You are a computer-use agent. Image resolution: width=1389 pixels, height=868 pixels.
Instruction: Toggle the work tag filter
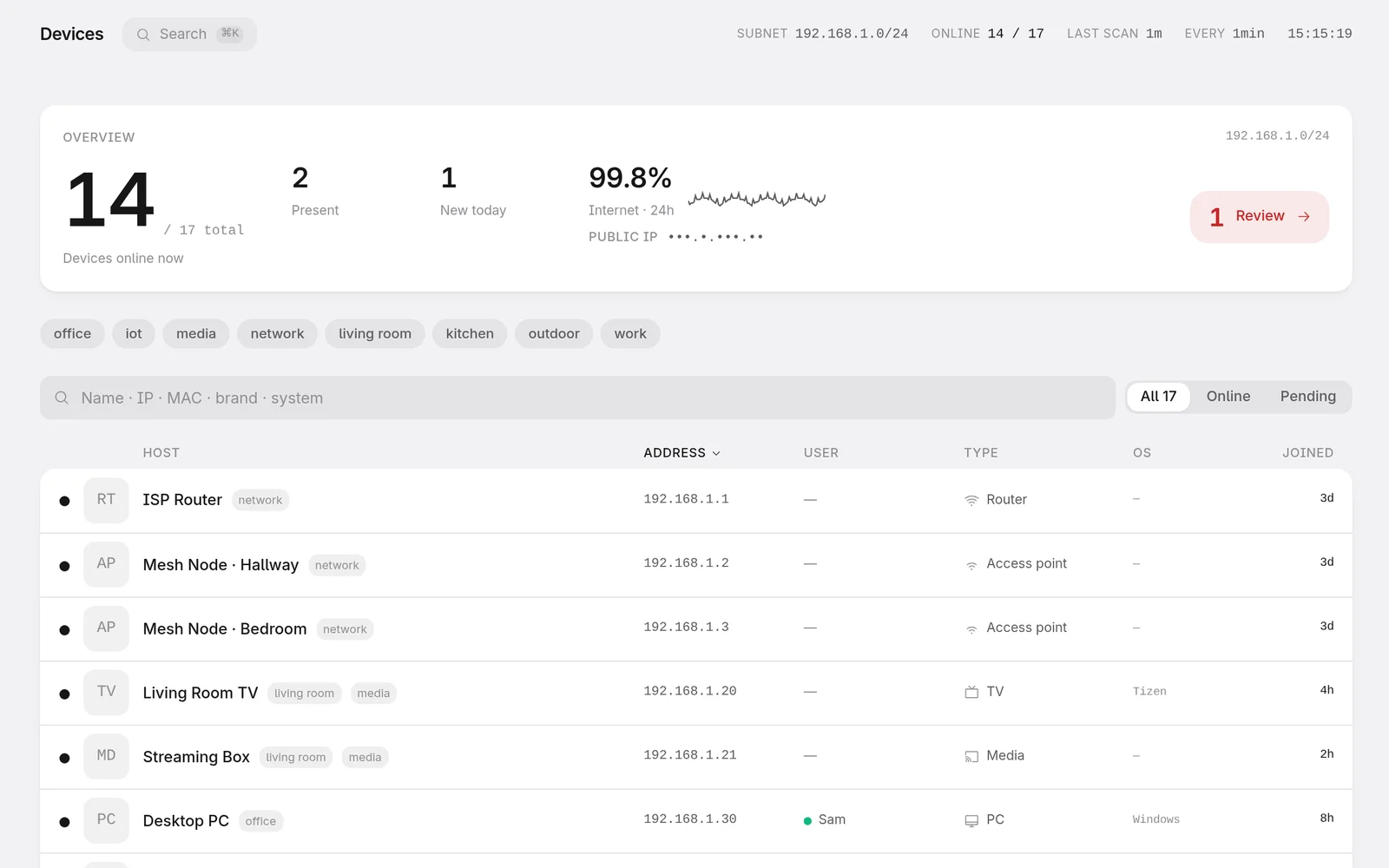click(x=630, y=333)
